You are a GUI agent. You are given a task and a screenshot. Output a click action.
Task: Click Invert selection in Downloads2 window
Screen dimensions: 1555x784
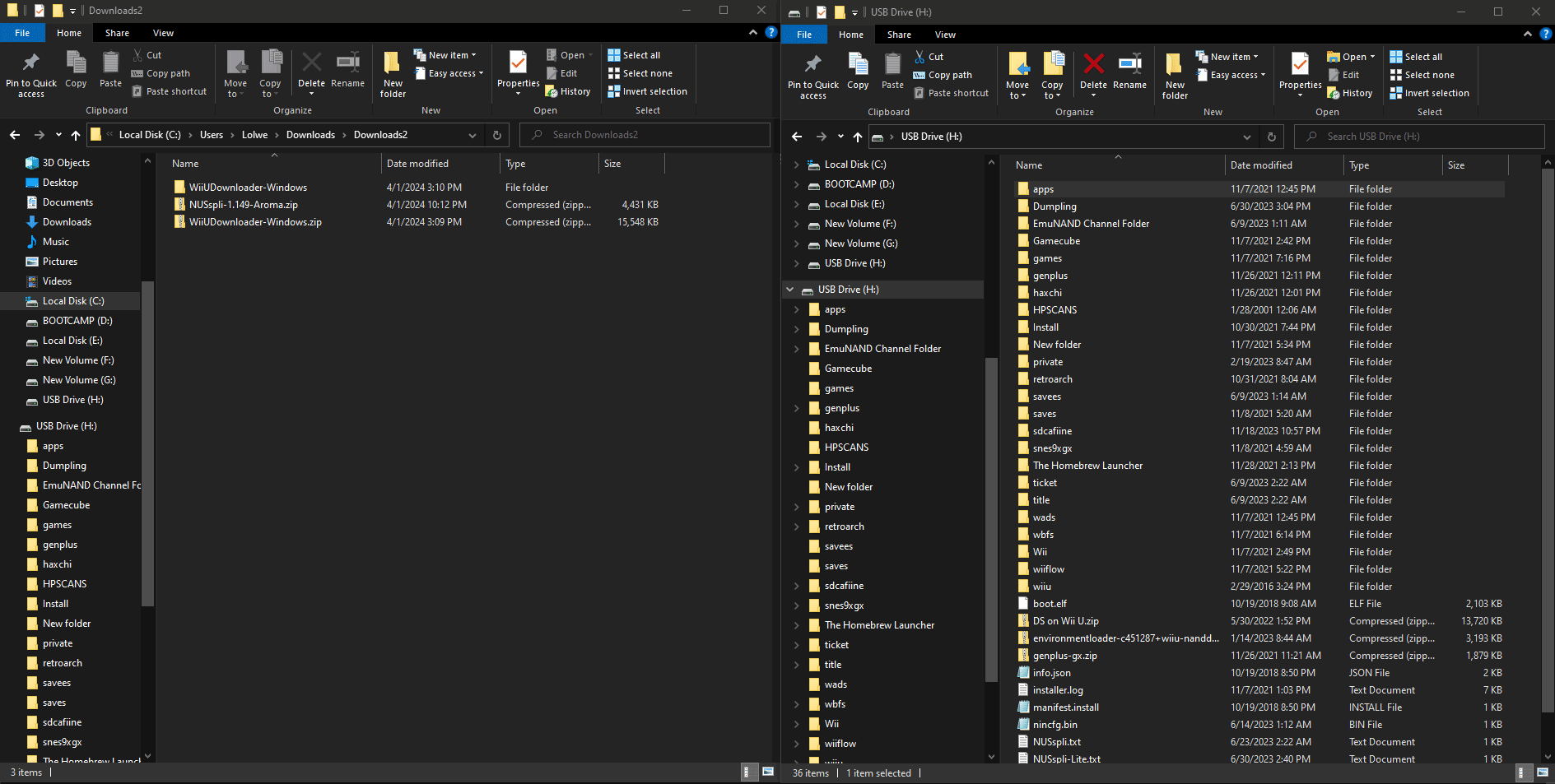(647, 91)
